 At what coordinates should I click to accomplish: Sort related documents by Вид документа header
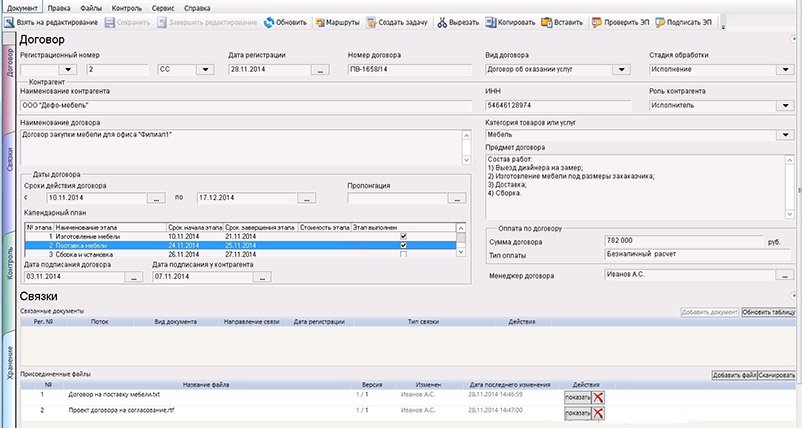(x=175, y=322)
